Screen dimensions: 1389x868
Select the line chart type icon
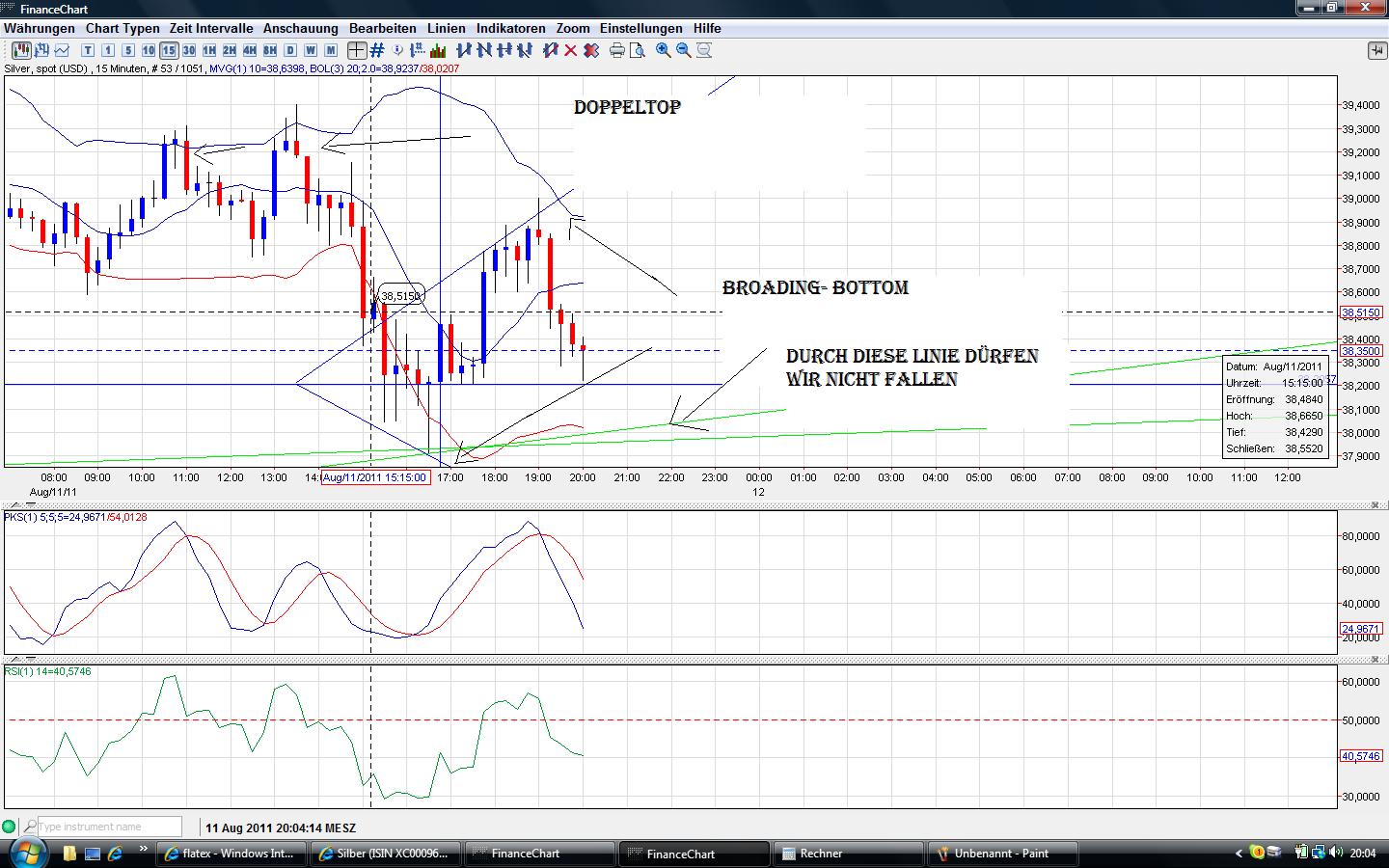(63, 50)
